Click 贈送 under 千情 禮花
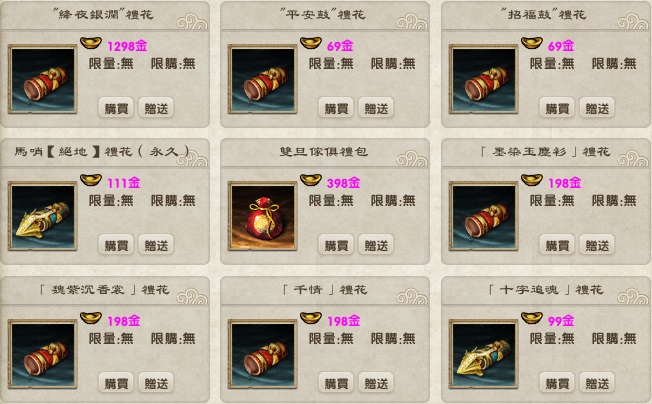This screenshot has height=404, width=652. [376, 383]
